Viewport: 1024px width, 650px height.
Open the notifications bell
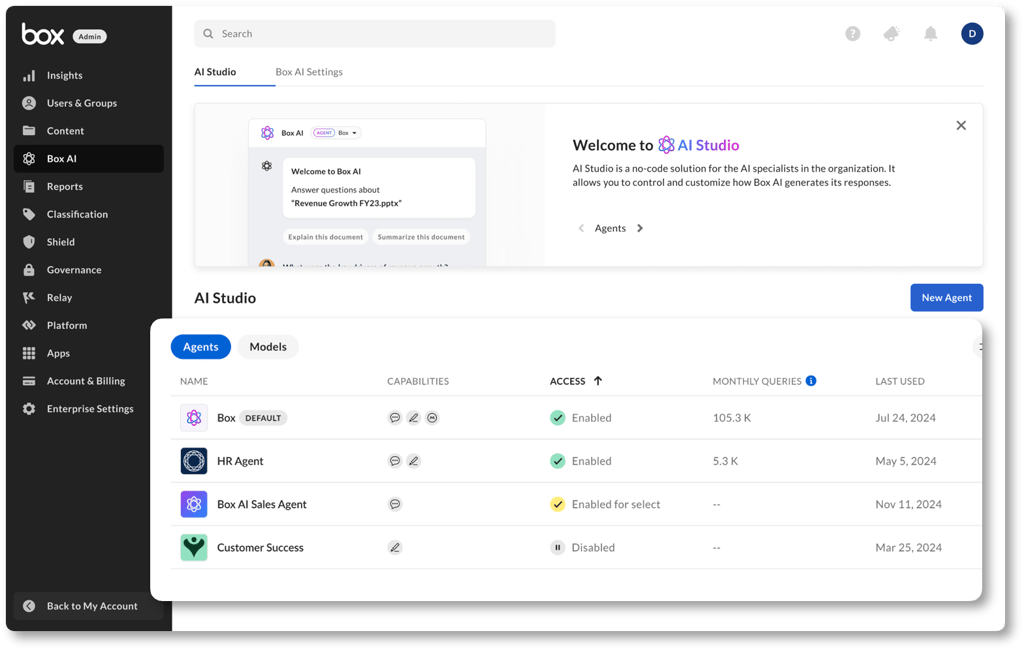pos(931,33)
